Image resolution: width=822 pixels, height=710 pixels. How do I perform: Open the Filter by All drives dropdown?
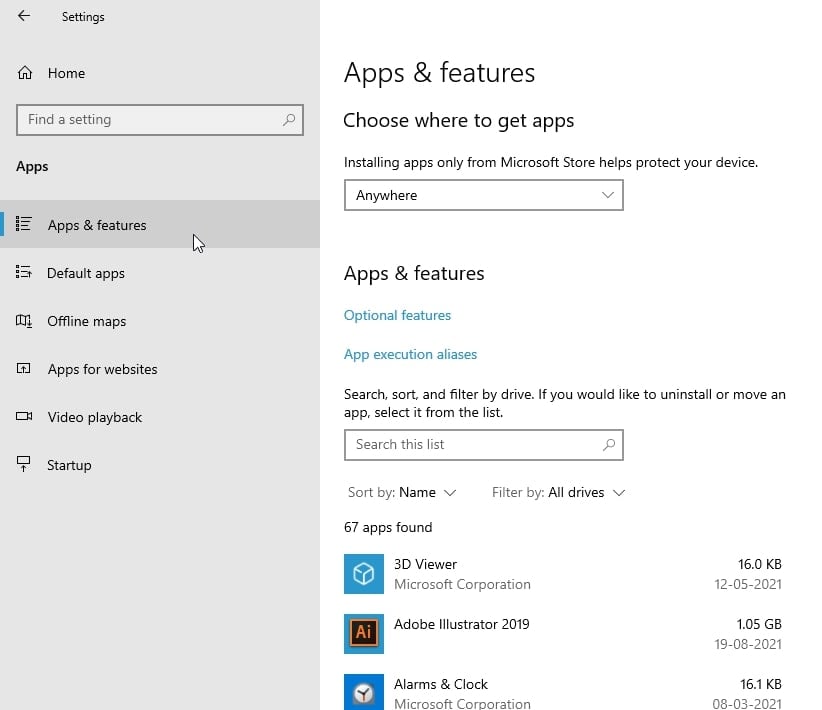tap(558, 492)
